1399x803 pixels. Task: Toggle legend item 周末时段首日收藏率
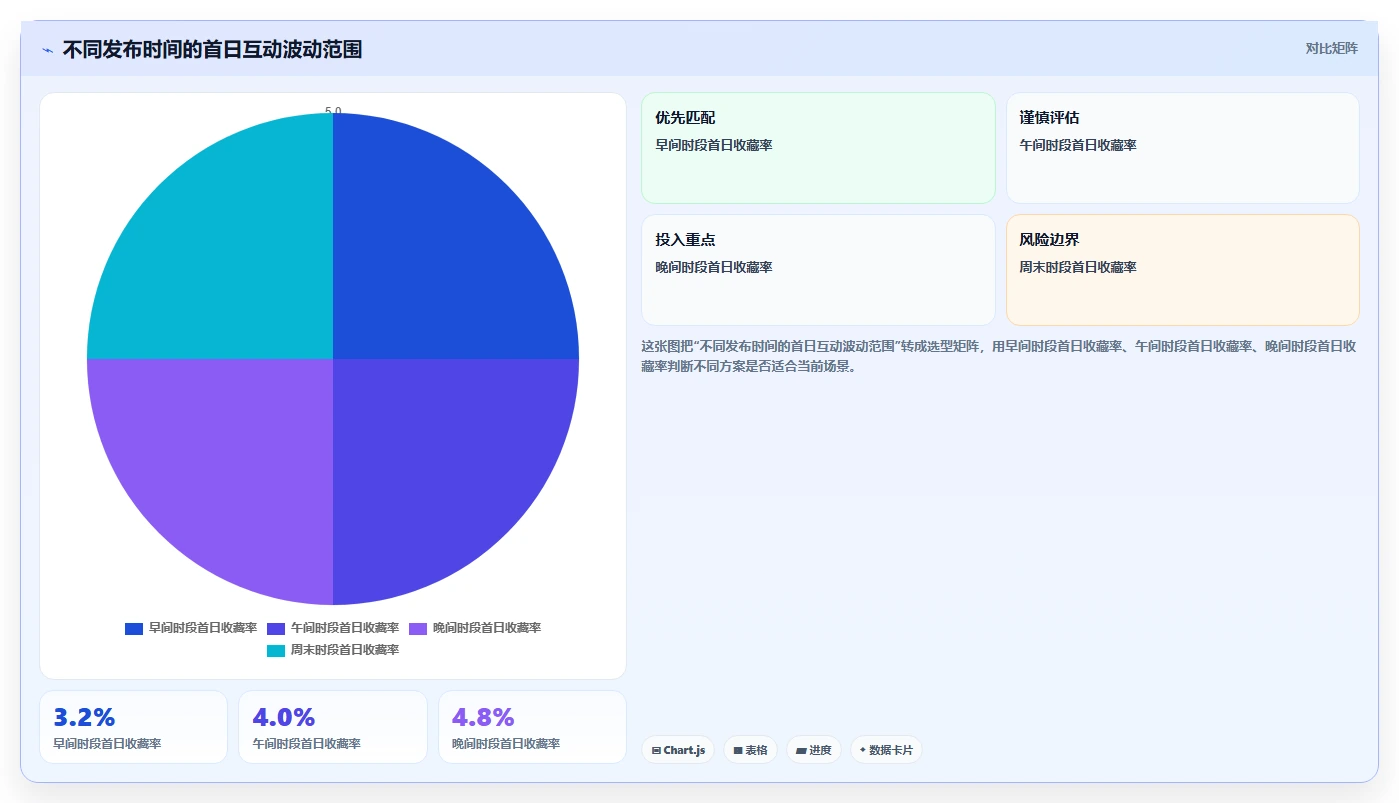click(333, 650)
